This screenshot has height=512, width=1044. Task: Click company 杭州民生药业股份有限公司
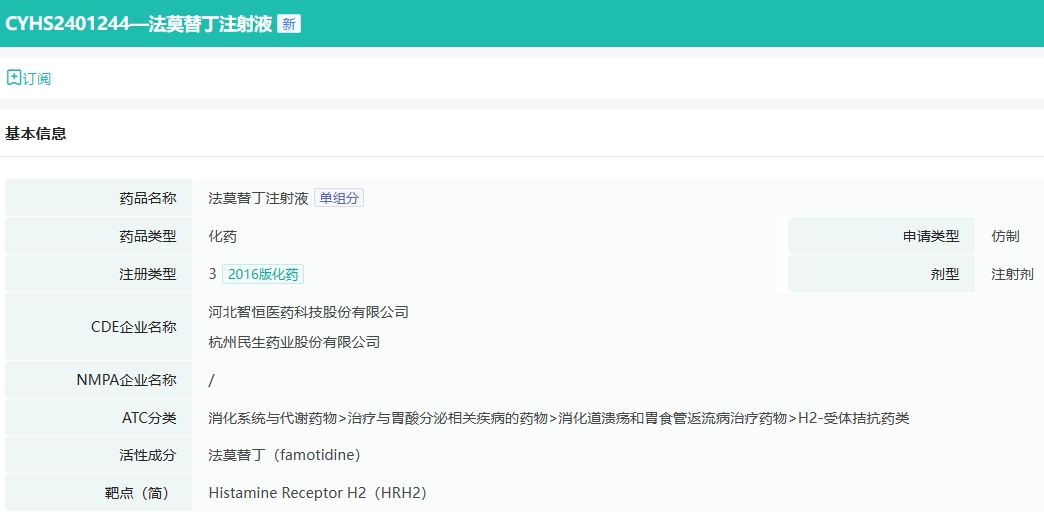click(x=294, y=342)
